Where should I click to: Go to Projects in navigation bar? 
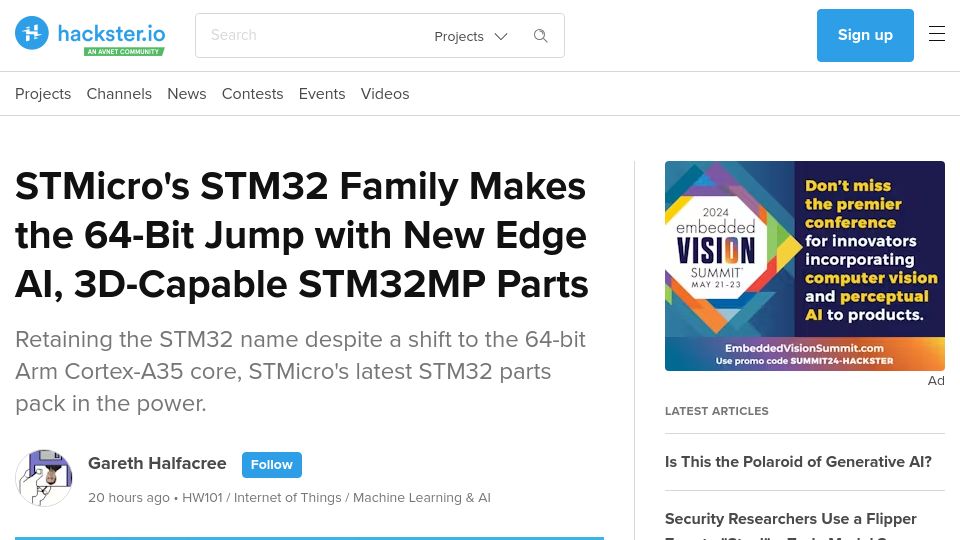[x=43, y=94]
